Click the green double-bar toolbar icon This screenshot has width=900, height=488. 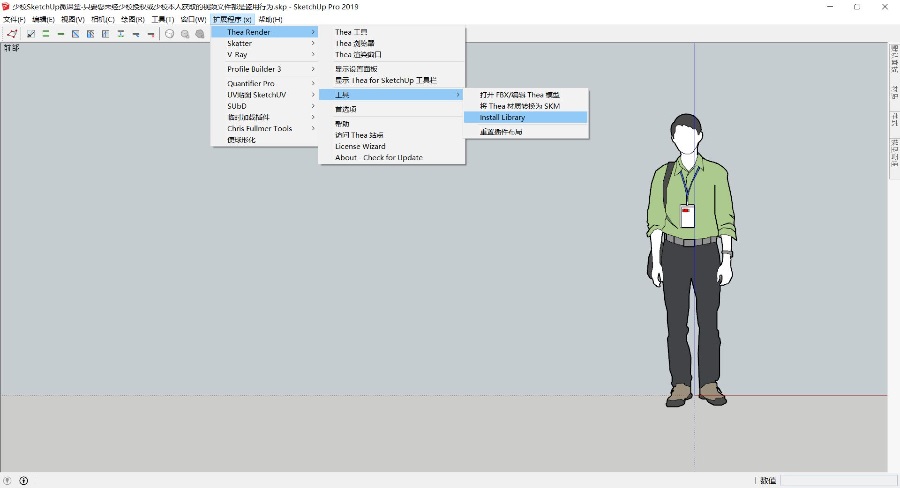click(x=46, y=34)
